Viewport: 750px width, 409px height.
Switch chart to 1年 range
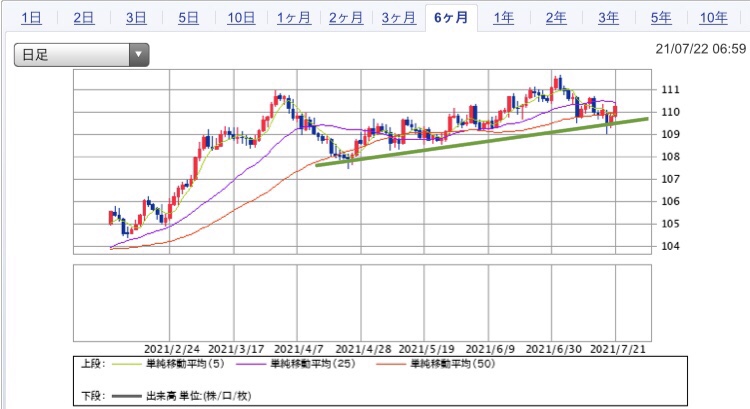click(x=503, y=18)
